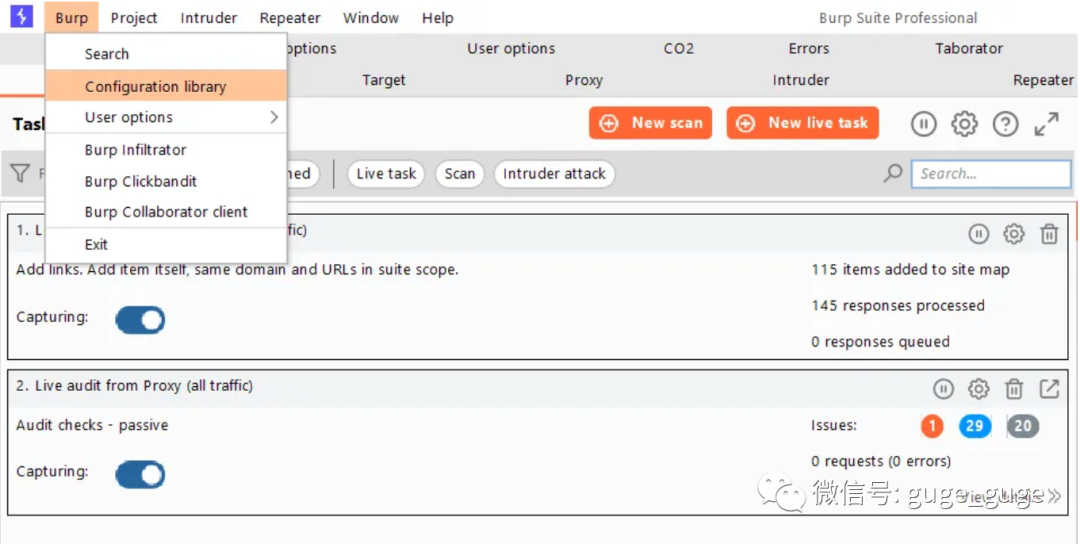Pause task 1 live passive crawl

tap(979, 234)
